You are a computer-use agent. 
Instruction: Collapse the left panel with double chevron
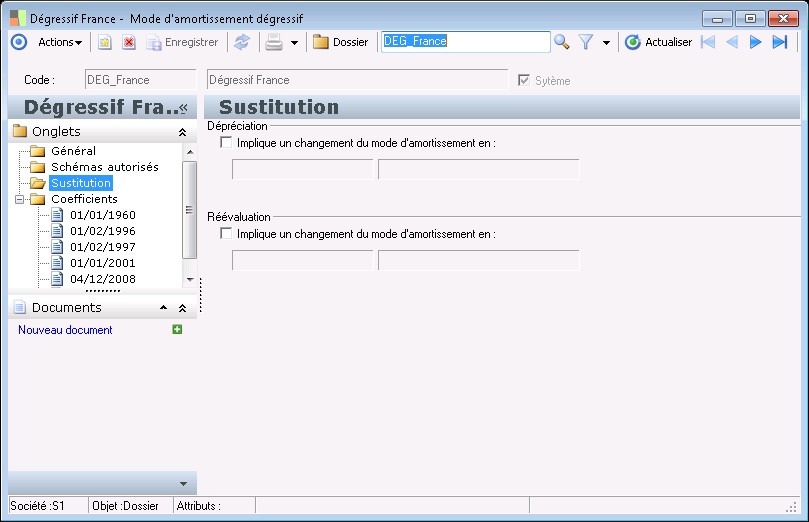(x=184, y=107)
